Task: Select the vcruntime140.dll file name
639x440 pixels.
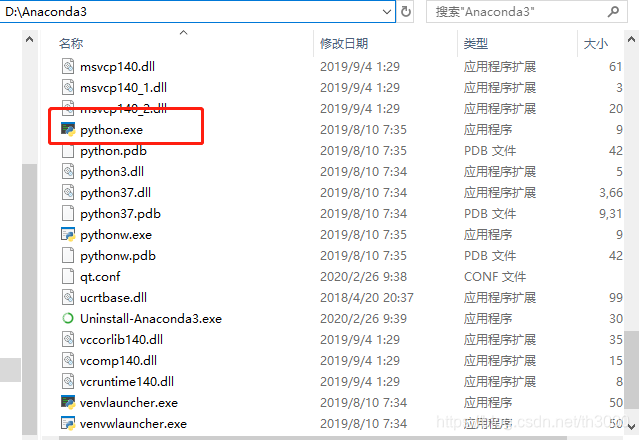Action: pyautogui.click(x=127, y=381)
